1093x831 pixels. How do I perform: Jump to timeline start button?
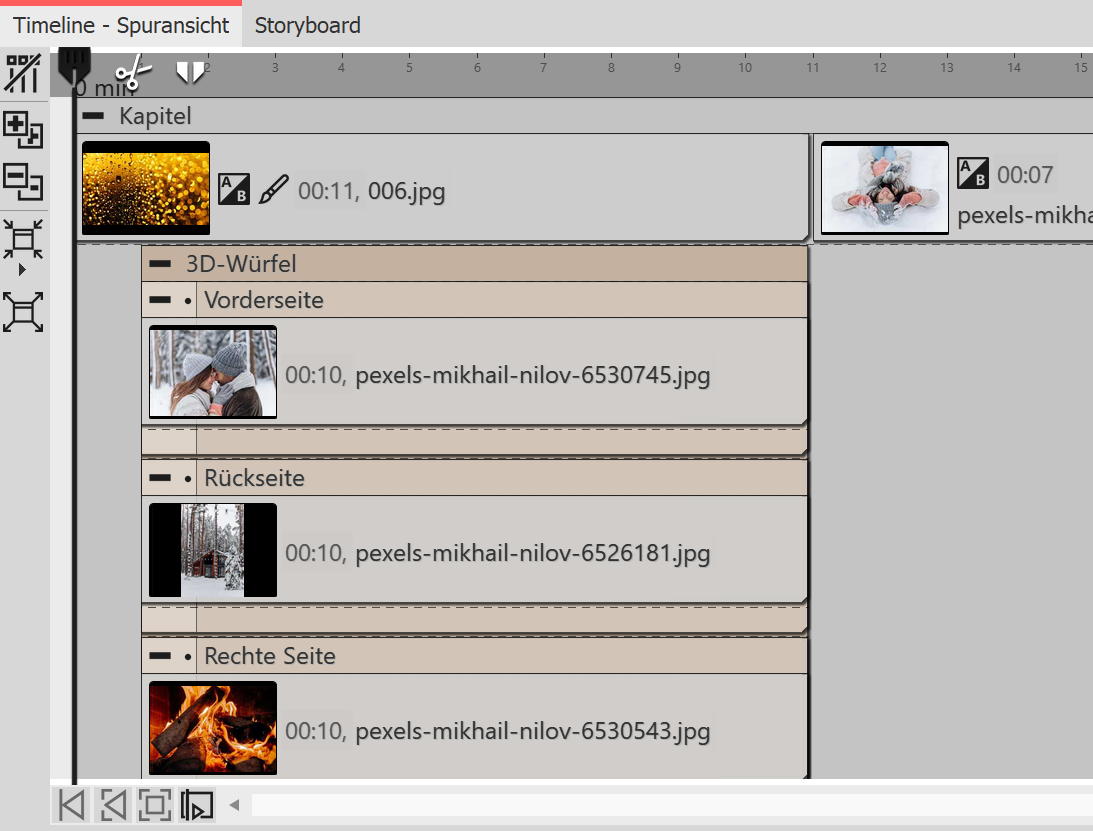71,805
